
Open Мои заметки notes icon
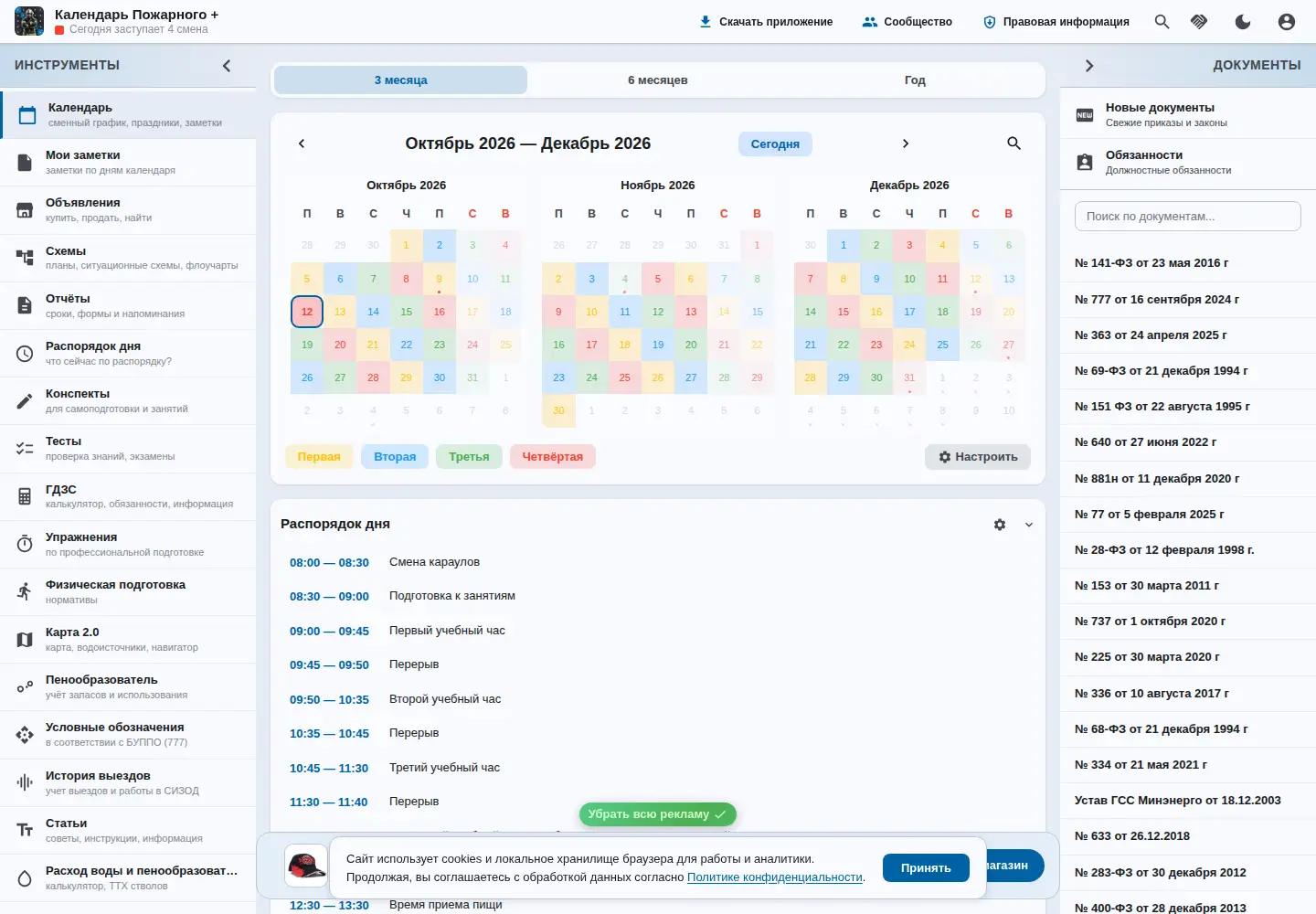point(25,163)
